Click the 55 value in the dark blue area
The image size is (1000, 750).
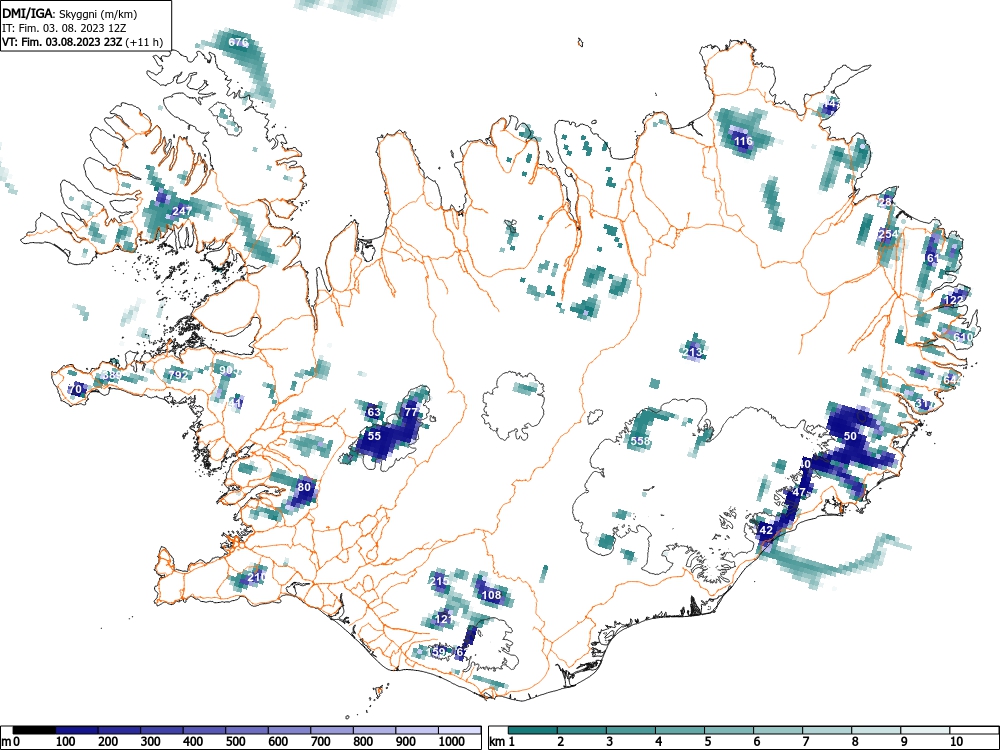coord(374,436)
